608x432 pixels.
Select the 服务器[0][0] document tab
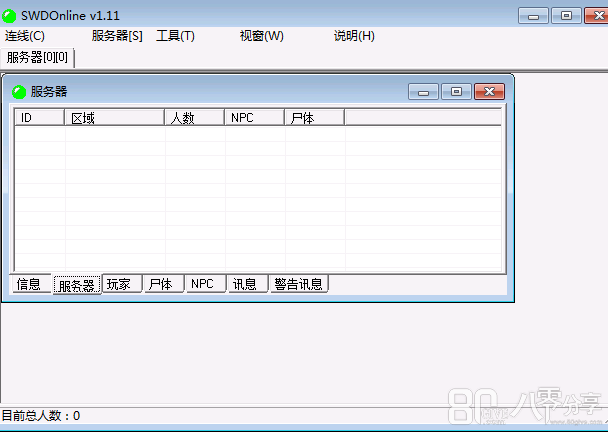[x=37, y=58]
